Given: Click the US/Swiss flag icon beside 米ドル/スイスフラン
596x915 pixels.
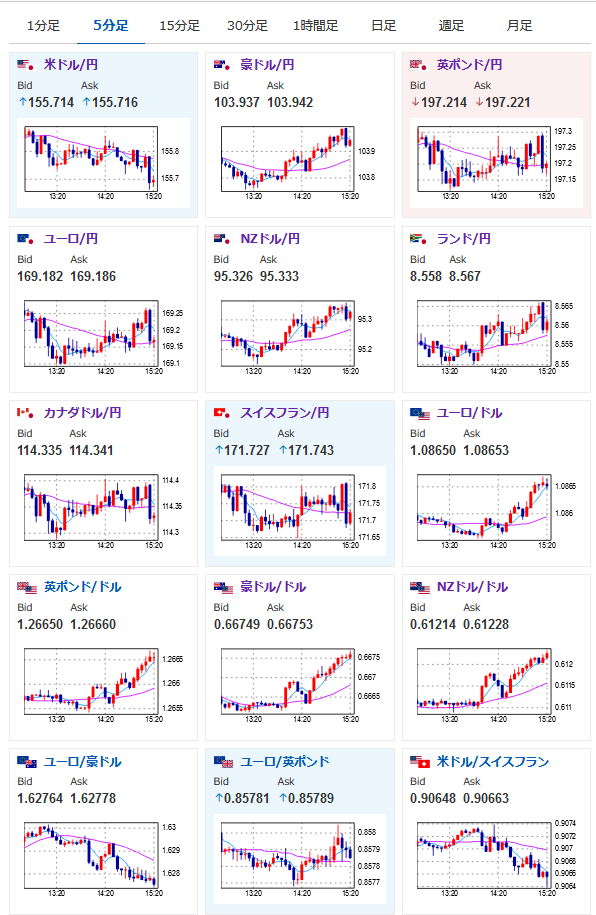Looking at the screenshot, I should pyautogui.click(x=420, y=762).
